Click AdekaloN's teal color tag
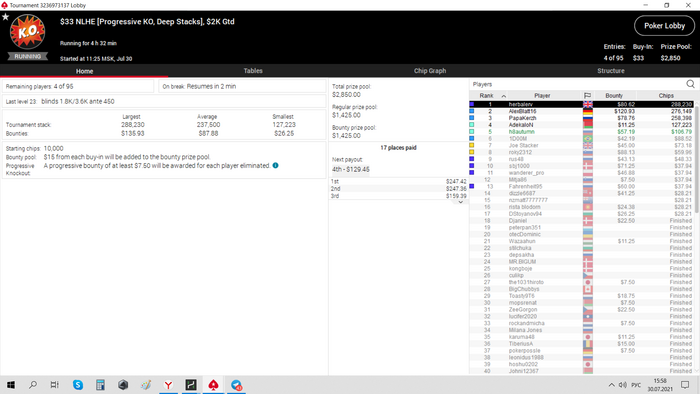The height and width of the screenshot is (394, 700). tap(472, 125)
